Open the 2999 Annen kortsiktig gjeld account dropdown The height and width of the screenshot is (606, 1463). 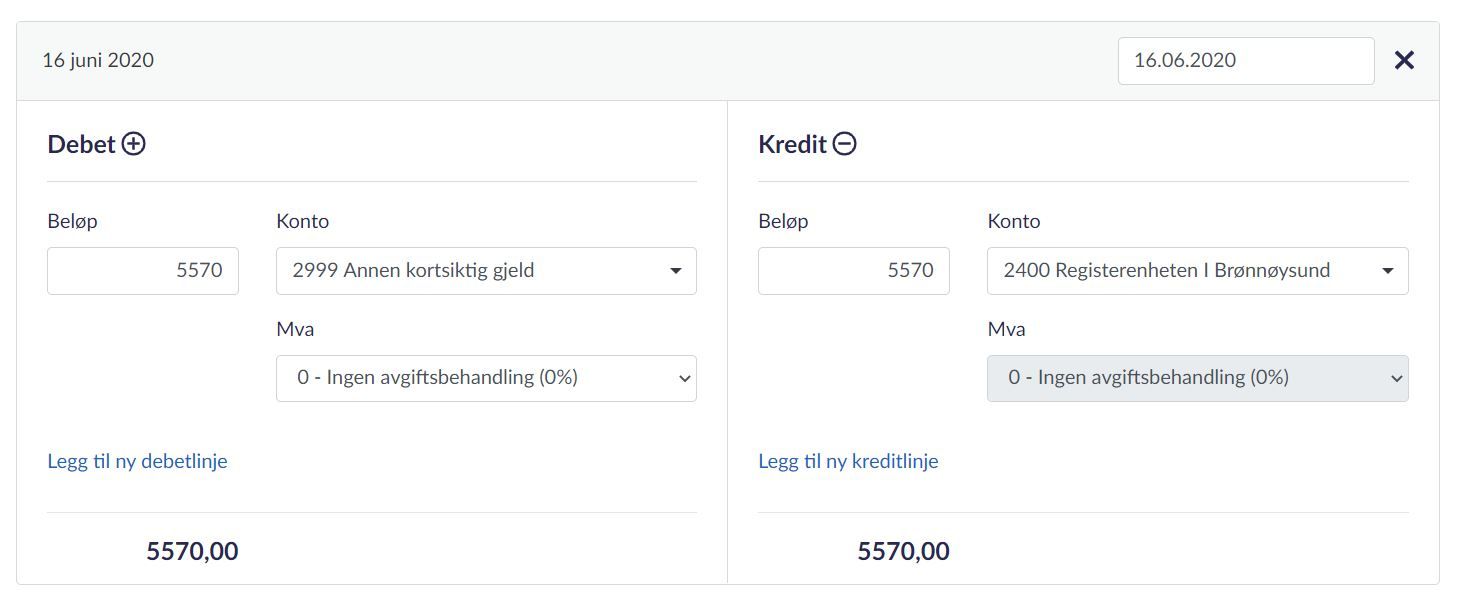point(486,271)
